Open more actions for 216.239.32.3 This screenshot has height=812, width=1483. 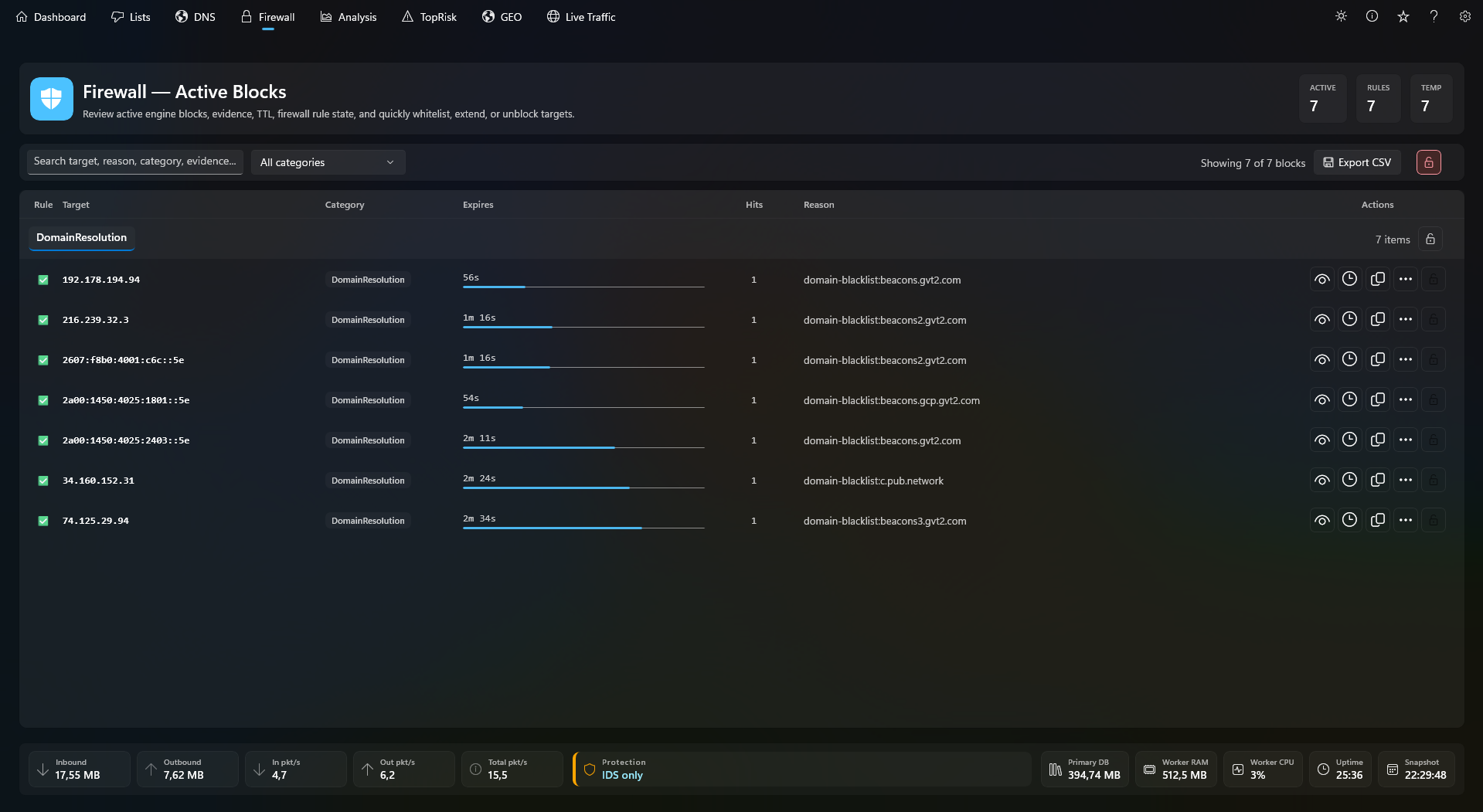pyautogui.click(x=1406, y=319)
